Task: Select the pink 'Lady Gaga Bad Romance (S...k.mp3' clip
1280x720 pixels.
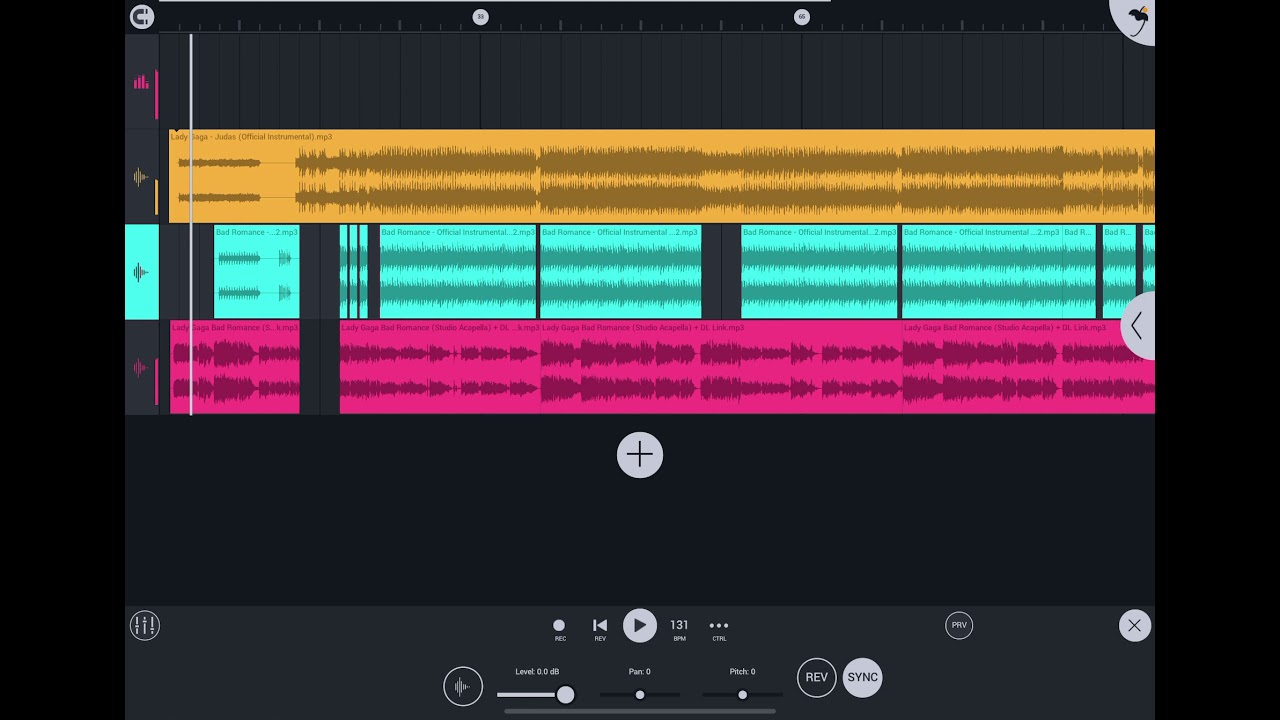Action: click(x=235, y=367)
